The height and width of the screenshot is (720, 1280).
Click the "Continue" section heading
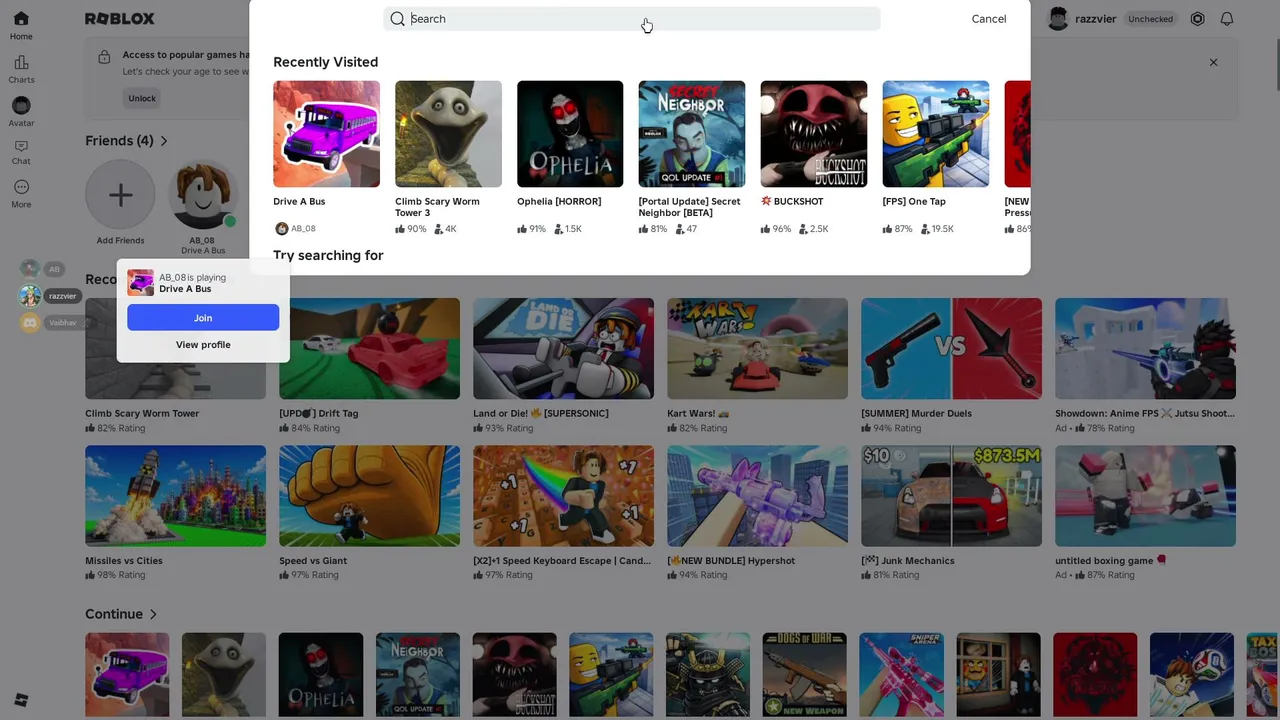(114, 614)
